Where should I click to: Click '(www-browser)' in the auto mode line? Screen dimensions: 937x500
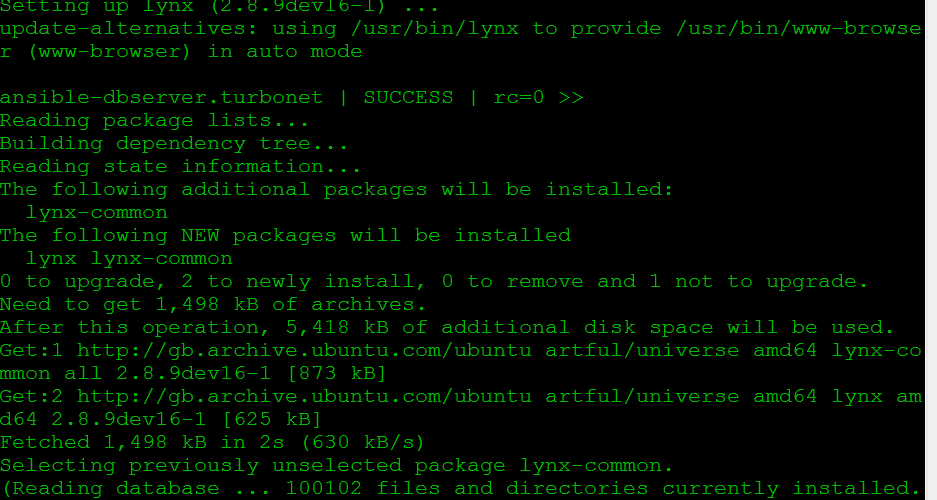point(109,52)
